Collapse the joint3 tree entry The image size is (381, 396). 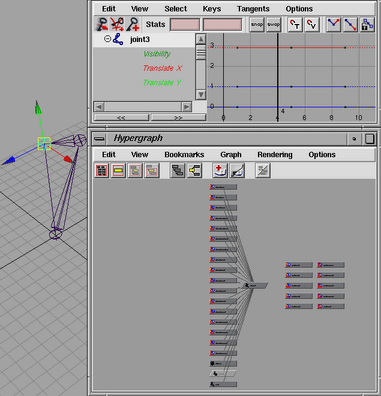tap(107, 39)
